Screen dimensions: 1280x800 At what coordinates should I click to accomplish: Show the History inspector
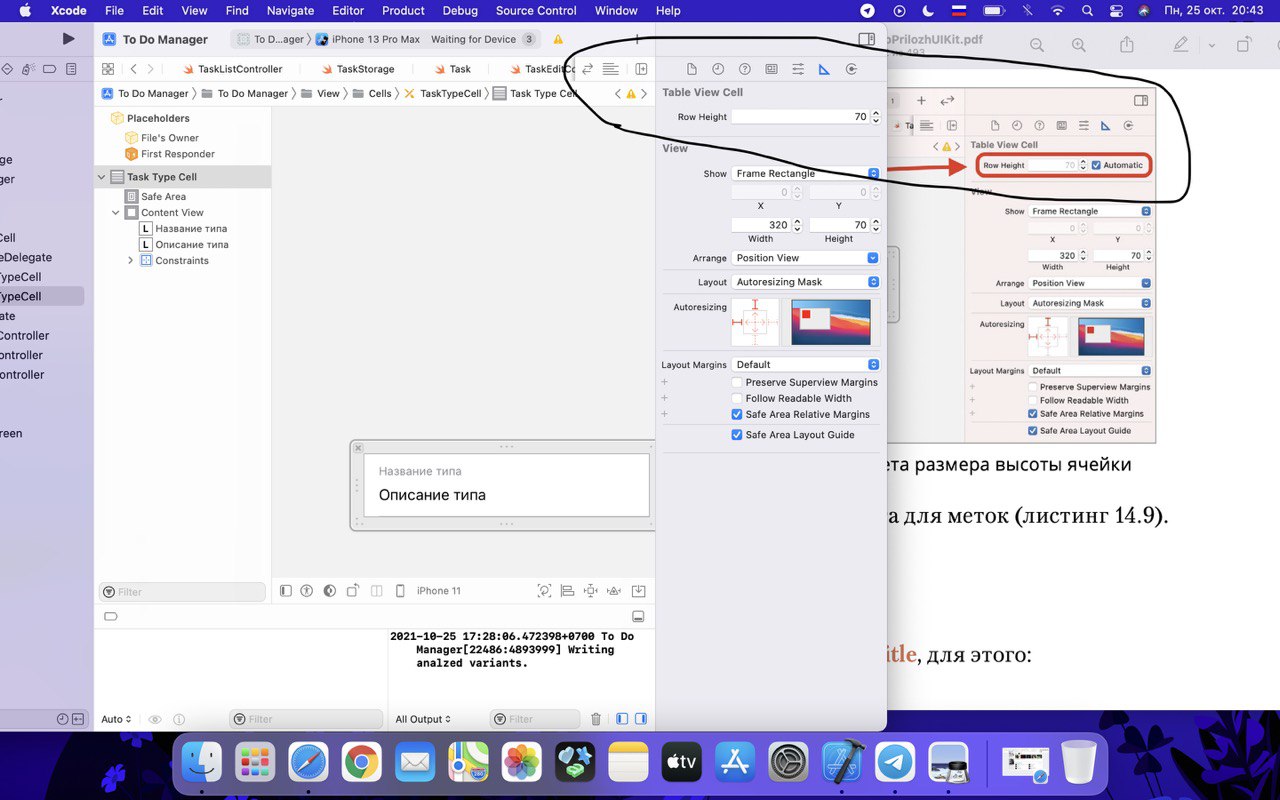pos(718,69)
